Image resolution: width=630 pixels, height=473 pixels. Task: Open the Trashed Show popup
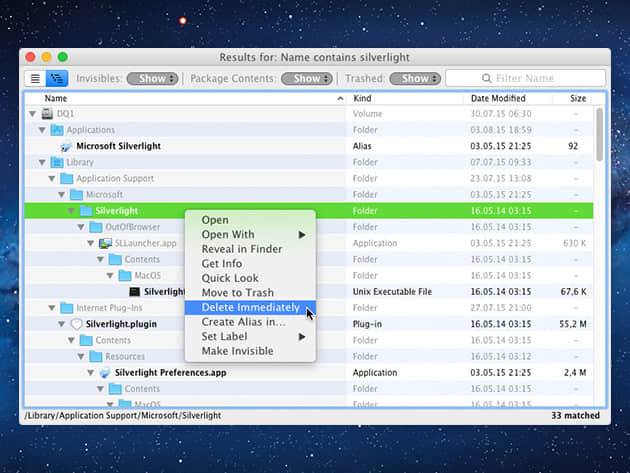tap(414, 78)
